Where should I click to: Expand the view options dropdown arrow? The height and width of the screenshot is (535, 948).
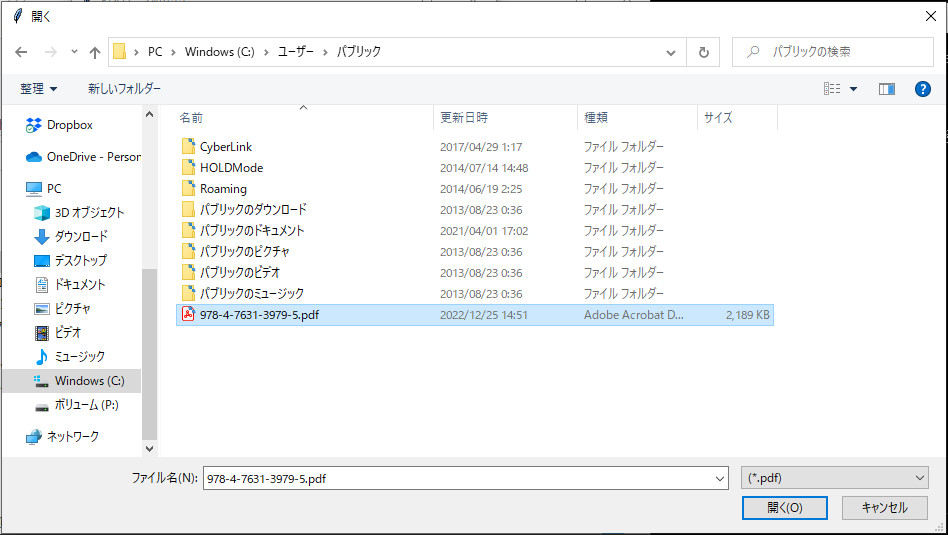coord(853,89)
